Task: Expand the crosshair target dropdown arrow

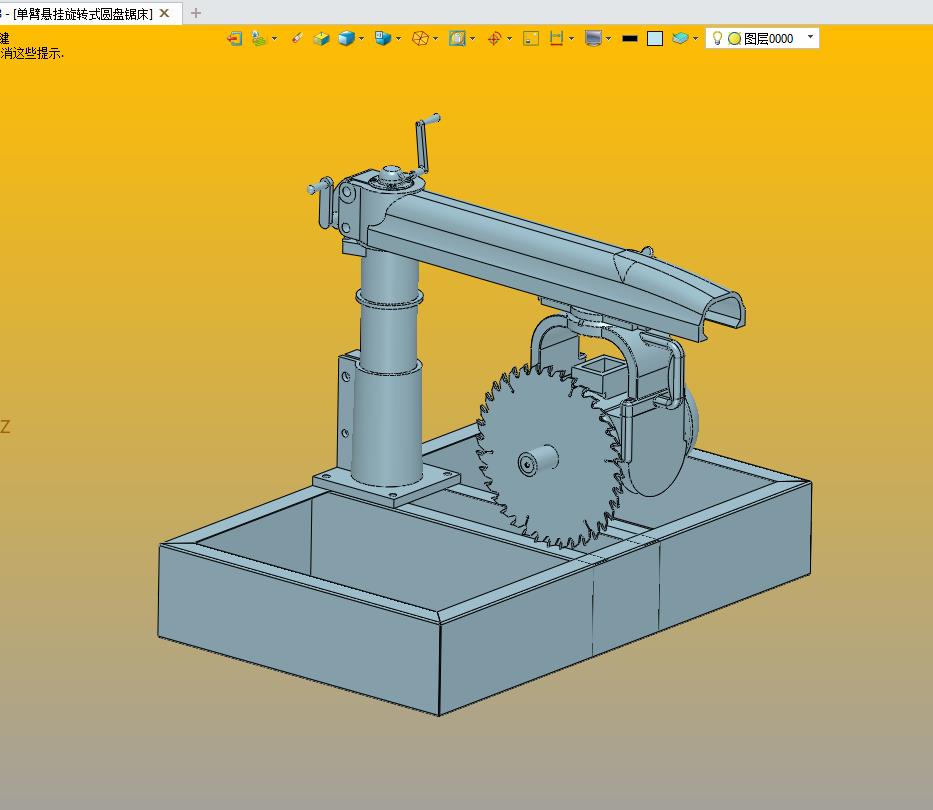Action: (509, 39)
